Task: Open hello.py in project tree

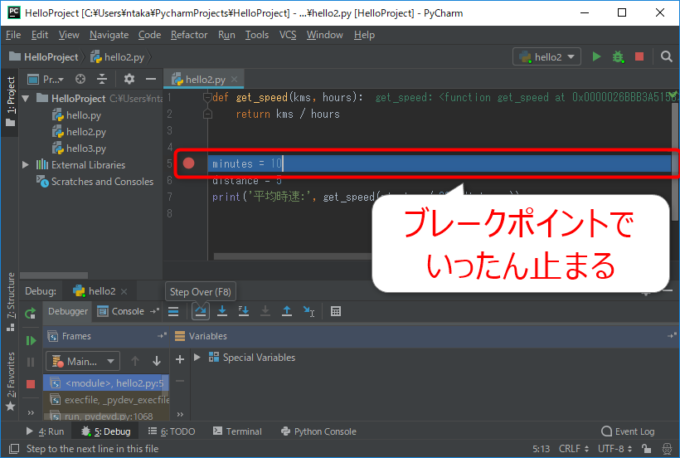Action: coord(77,115)
